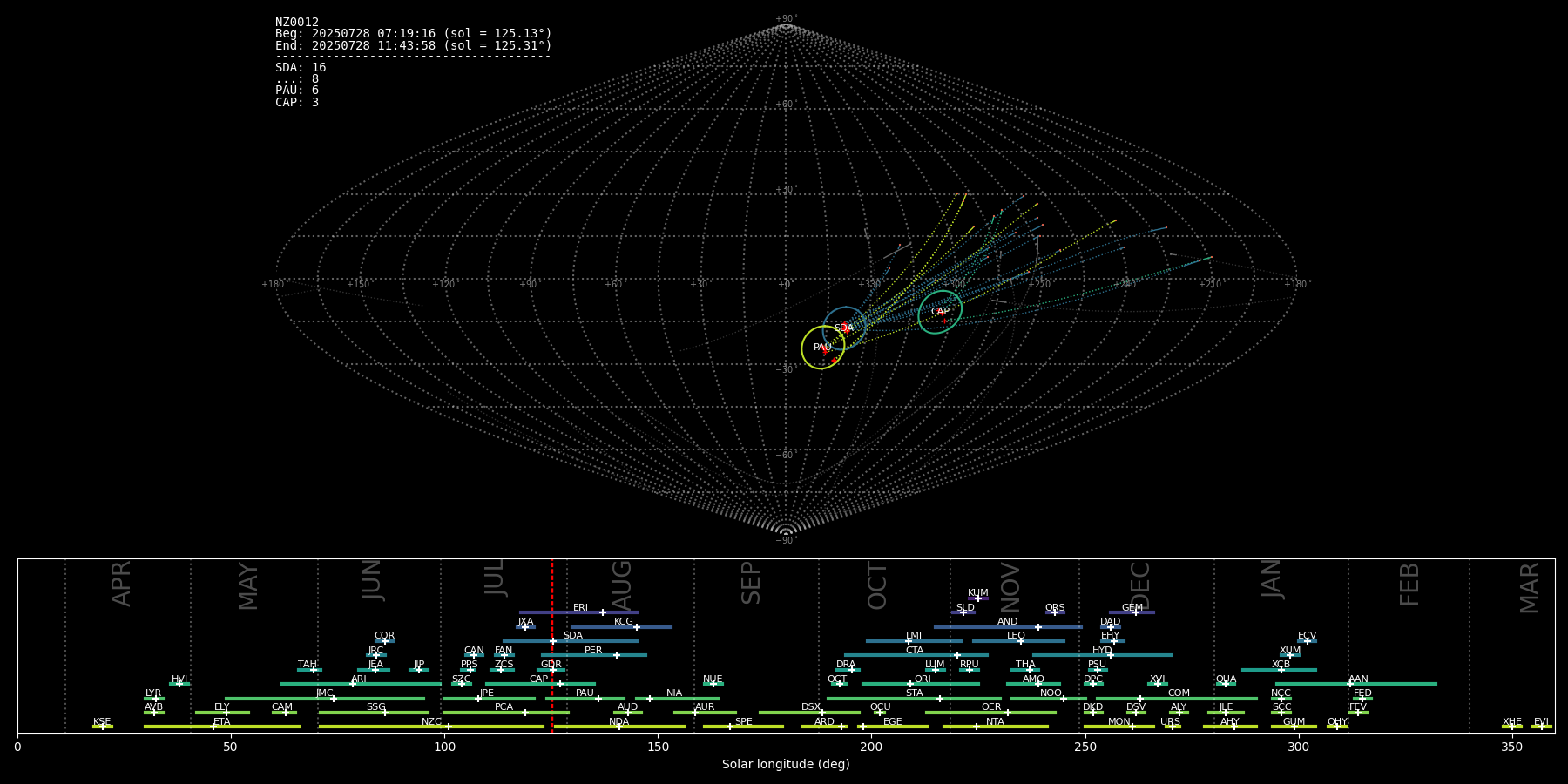Click the KCG shower label in the timeline
Image resolution: width=1568 pixels, height=784 pixels.
[624, 622]
